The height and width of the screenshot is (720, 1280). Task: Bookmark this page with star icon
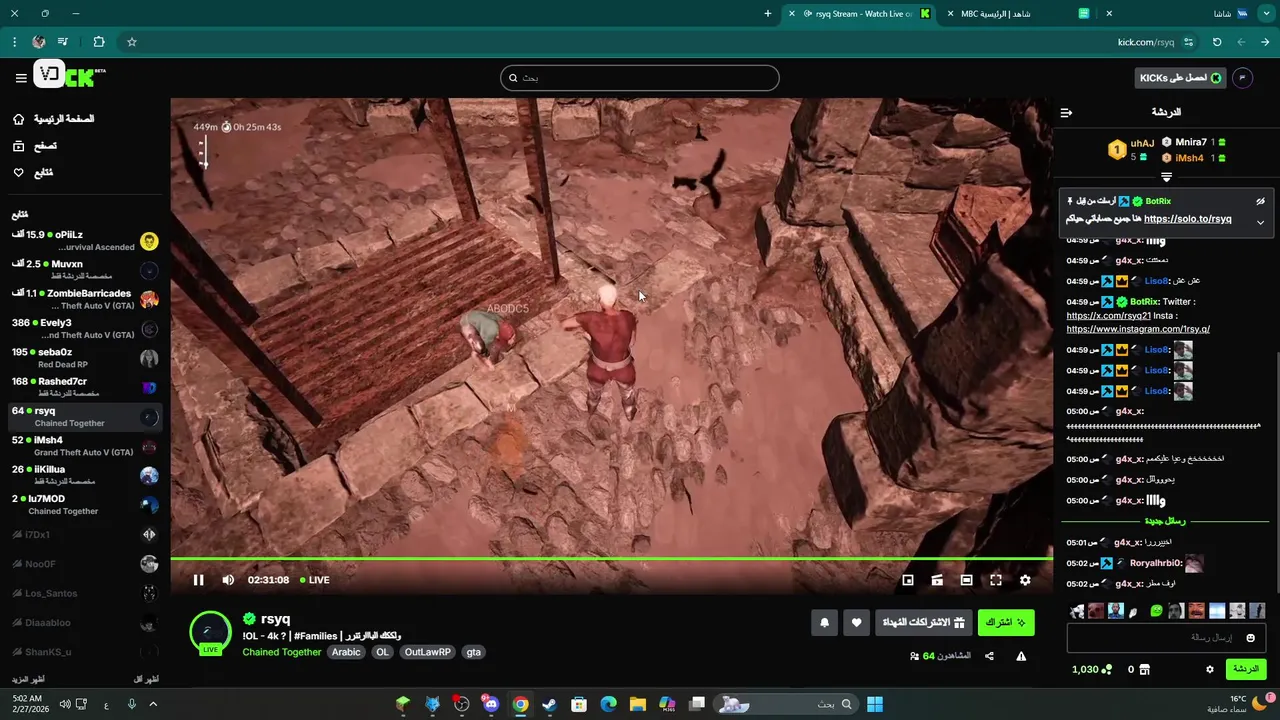pyautogui.click(x=131, y=42)
